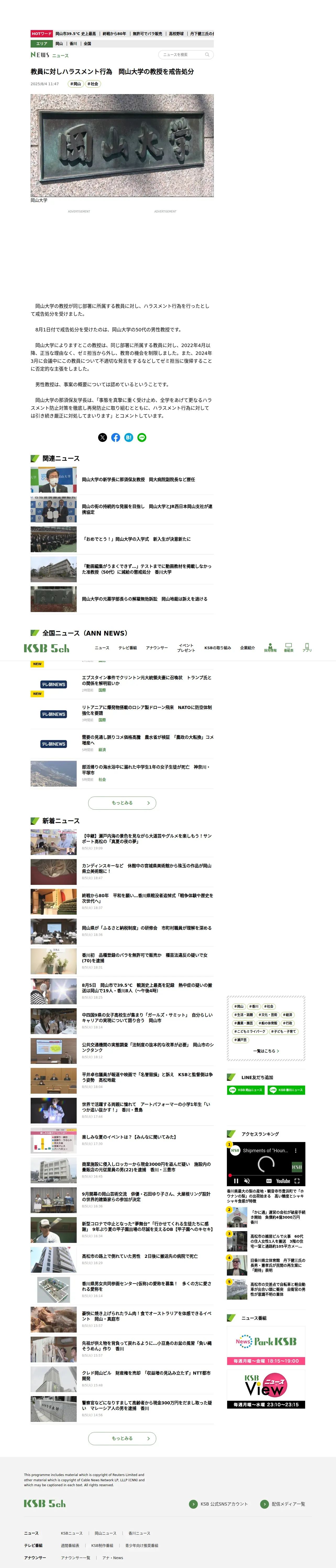The height and width of the screenshot is (1568, 336).
Task: Click KSB 5ch logo in sticky header
Action: pyautogui.click(x=46, y=648)
